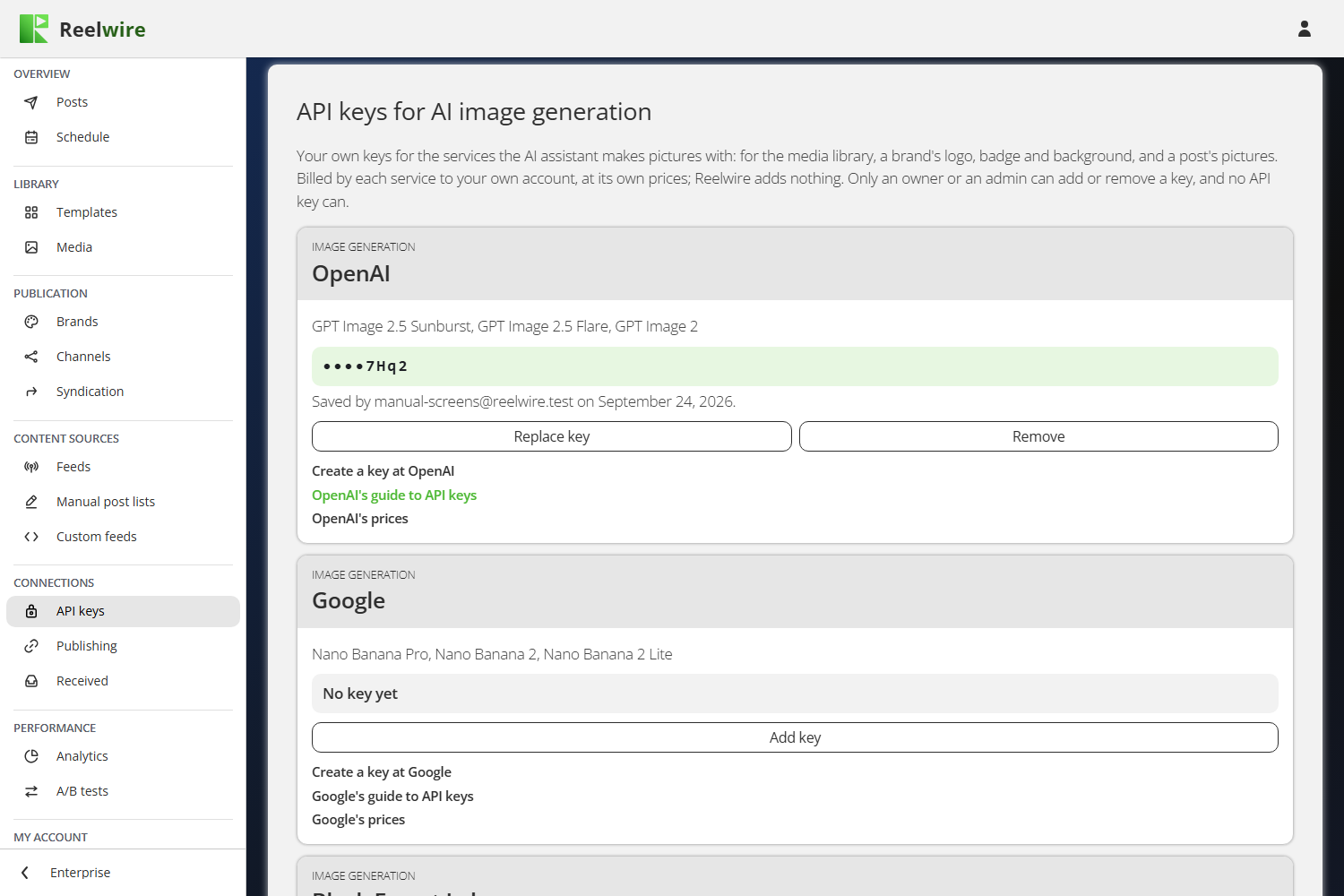View Google's prices link

[x=358, y=820]
